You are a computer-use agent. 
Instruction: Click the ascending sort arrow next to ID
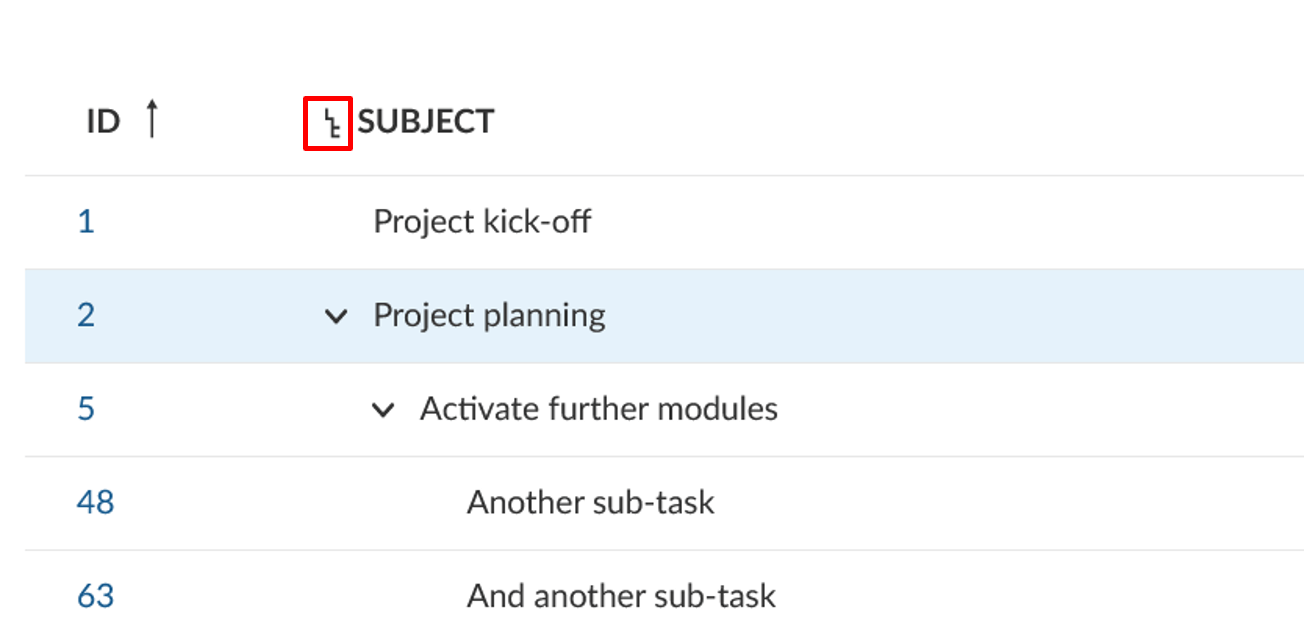pos(151,120)
